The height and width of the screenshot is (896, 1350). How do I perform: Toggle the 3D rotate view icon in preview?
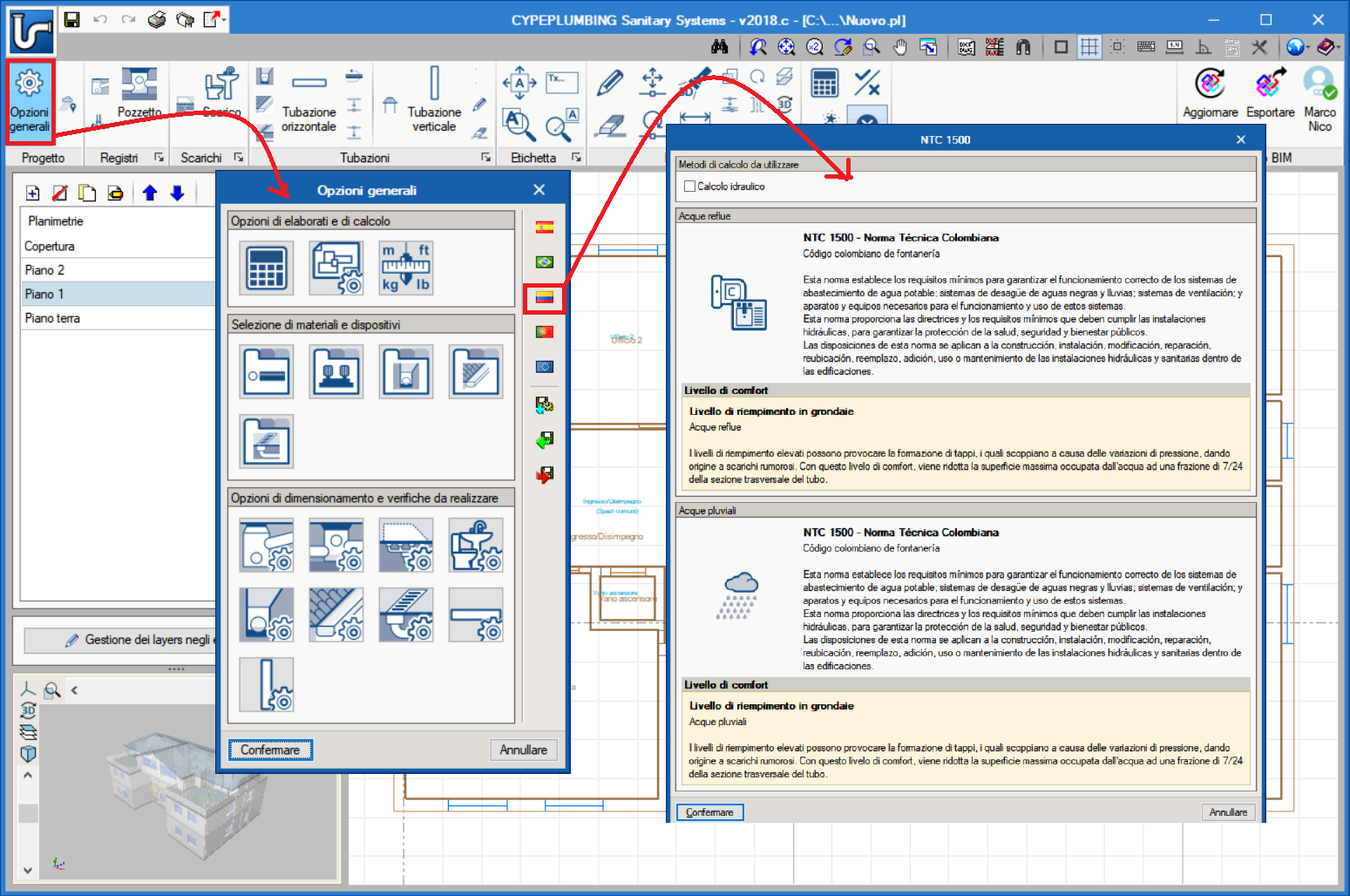28,709
